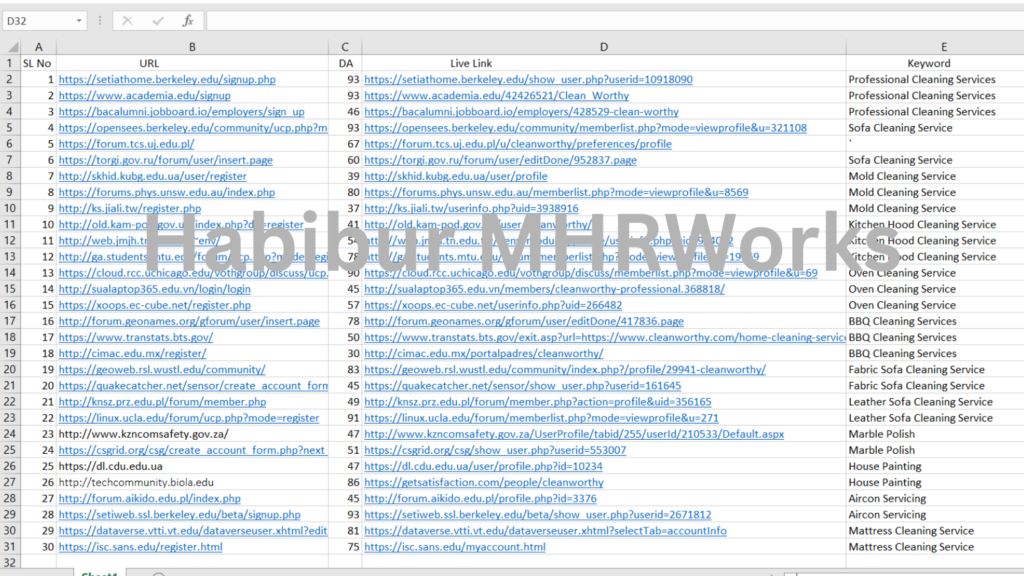Select column E header
1024x576 pixels.
[x=943, y=47]
